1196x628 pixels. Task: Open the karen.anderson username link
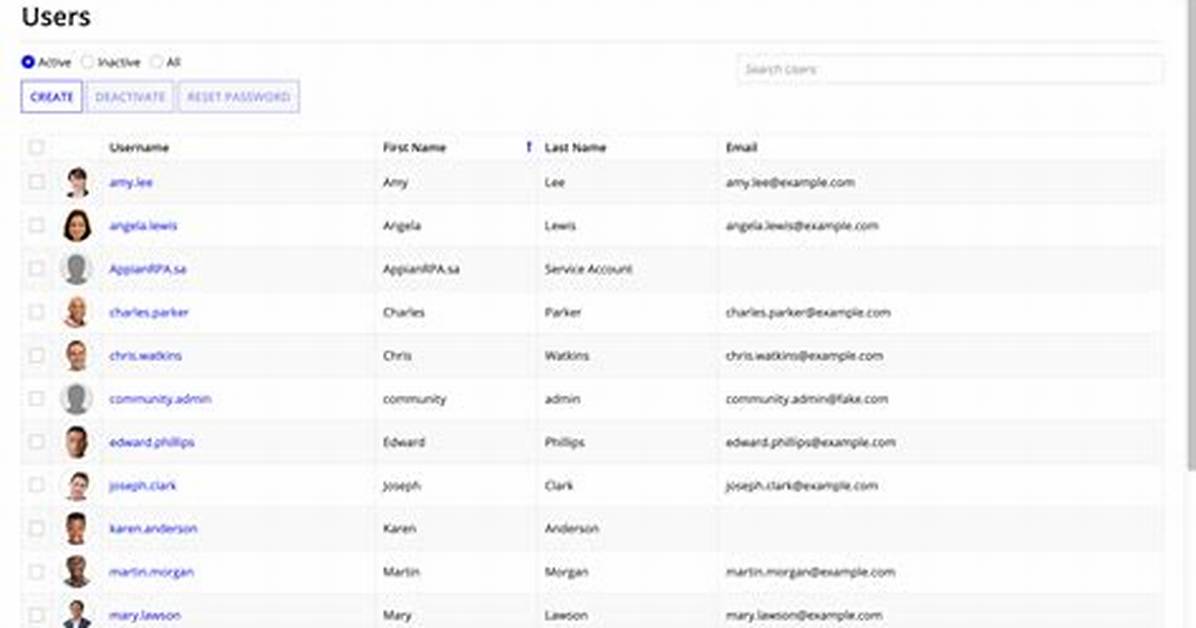153,529
